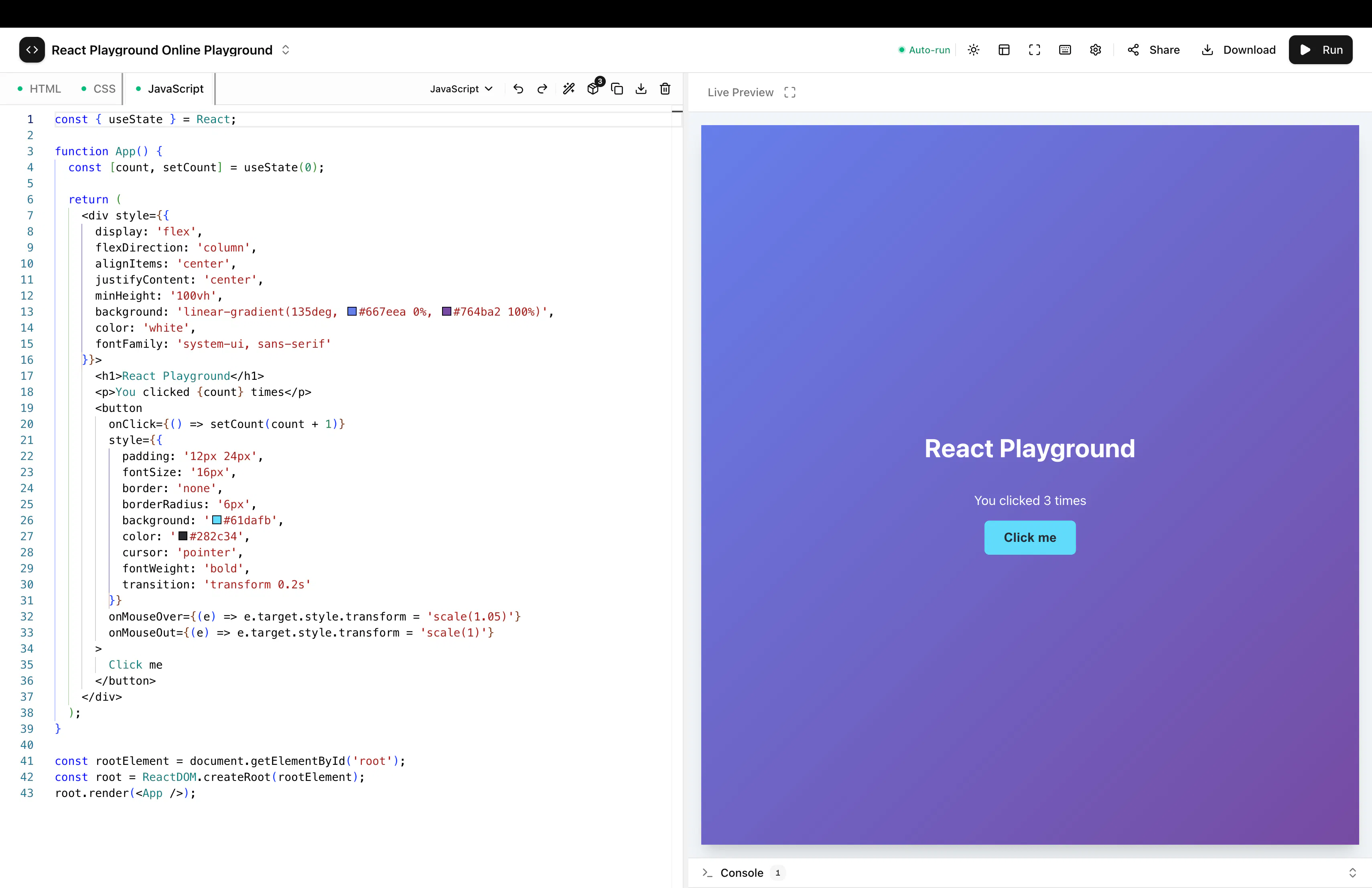
Task: Switch to the HTML tab
Action: pyautogui.click(x=39, y=89)
